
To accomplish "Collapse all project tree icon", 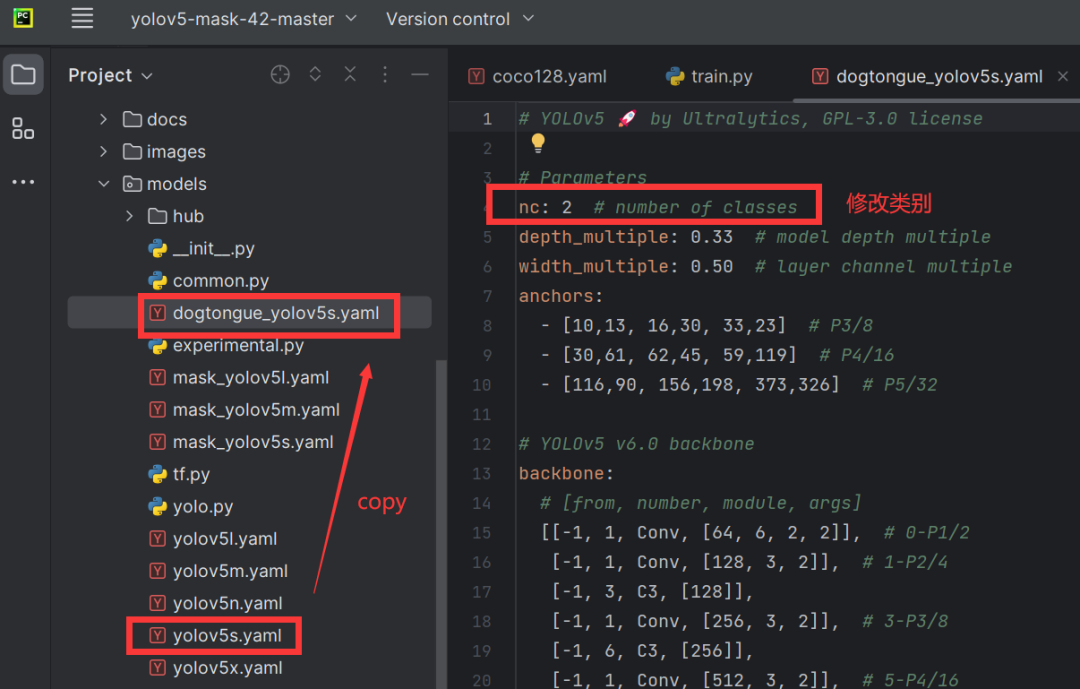I will coord(350,74).
